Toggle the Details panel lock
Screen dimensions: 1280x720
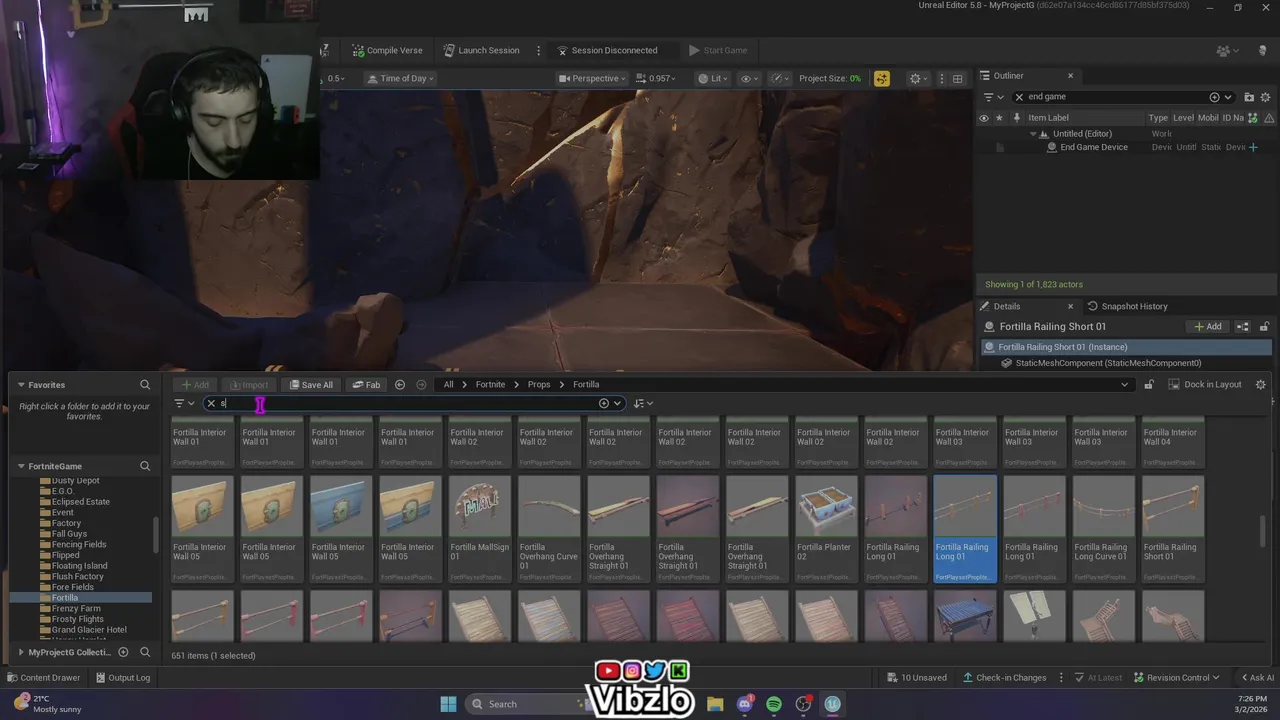coord(1264,327)
